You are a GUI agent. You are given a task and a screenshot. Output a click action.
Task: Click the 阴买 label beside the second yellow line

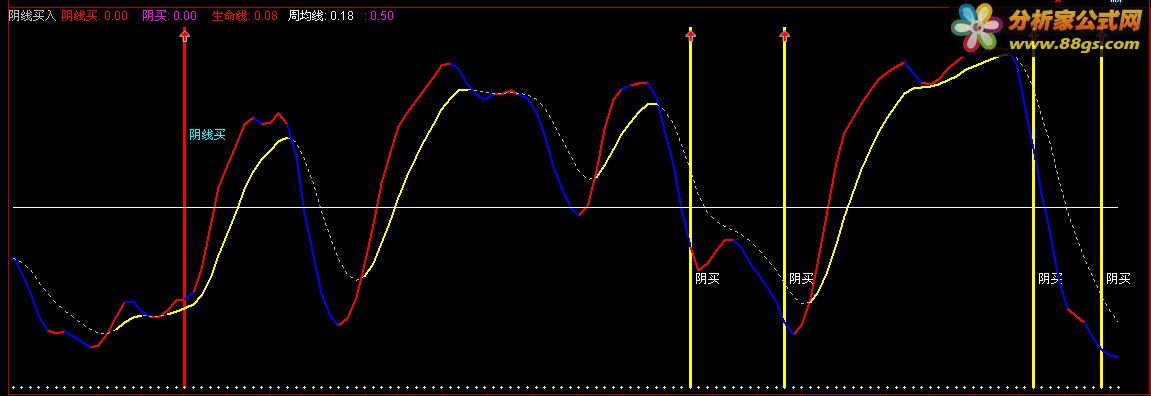(802, 279)
